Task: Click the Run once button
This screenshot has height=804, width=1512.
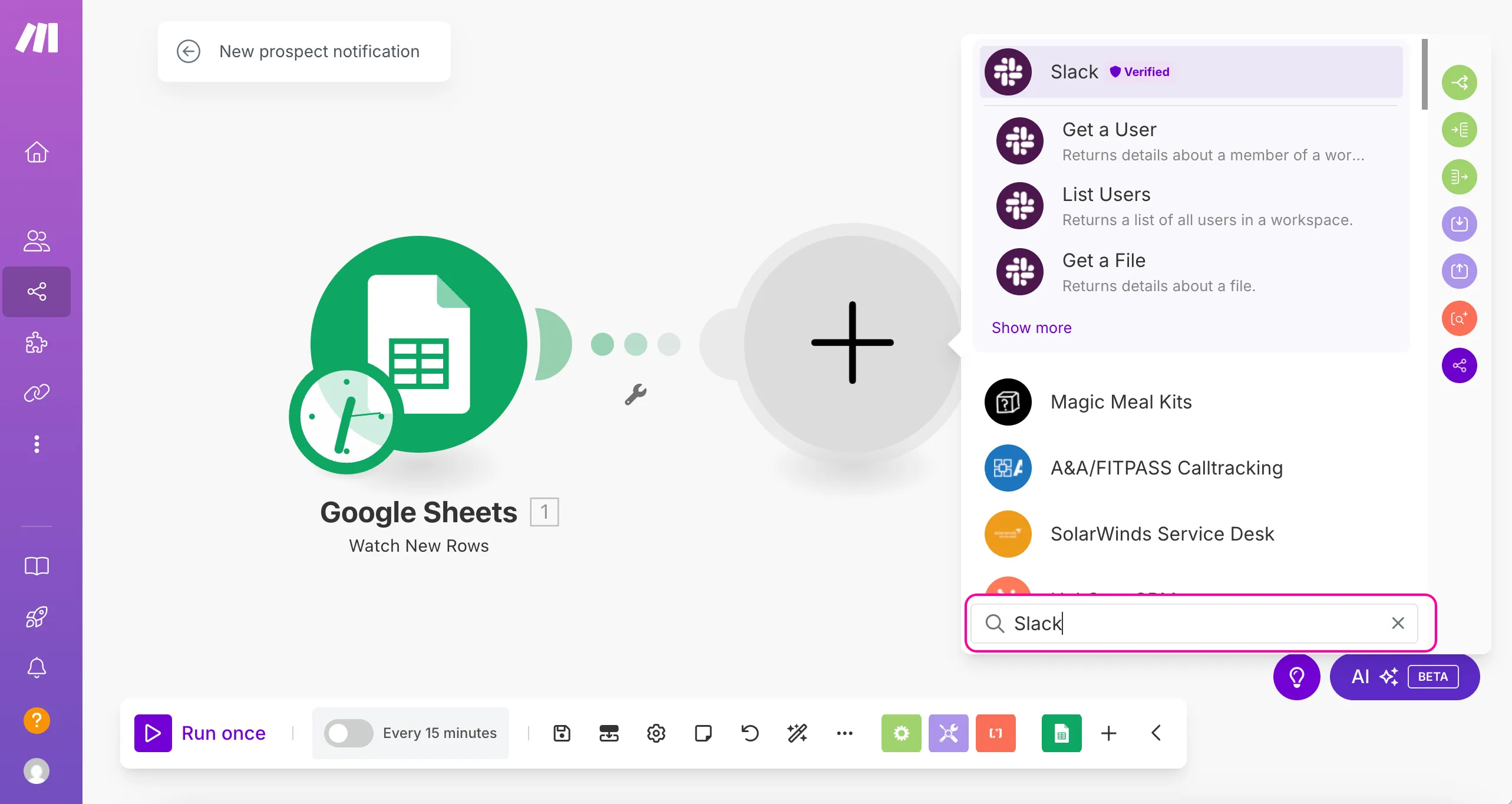Action: 200,733
